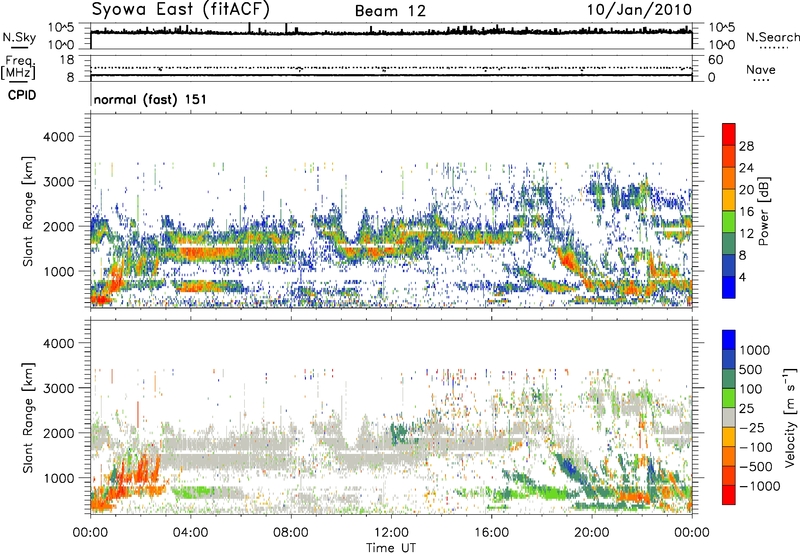The image size is (800, 554).
Task: Pick the yellow segment of the power colorbar
Action: (729, 200)
